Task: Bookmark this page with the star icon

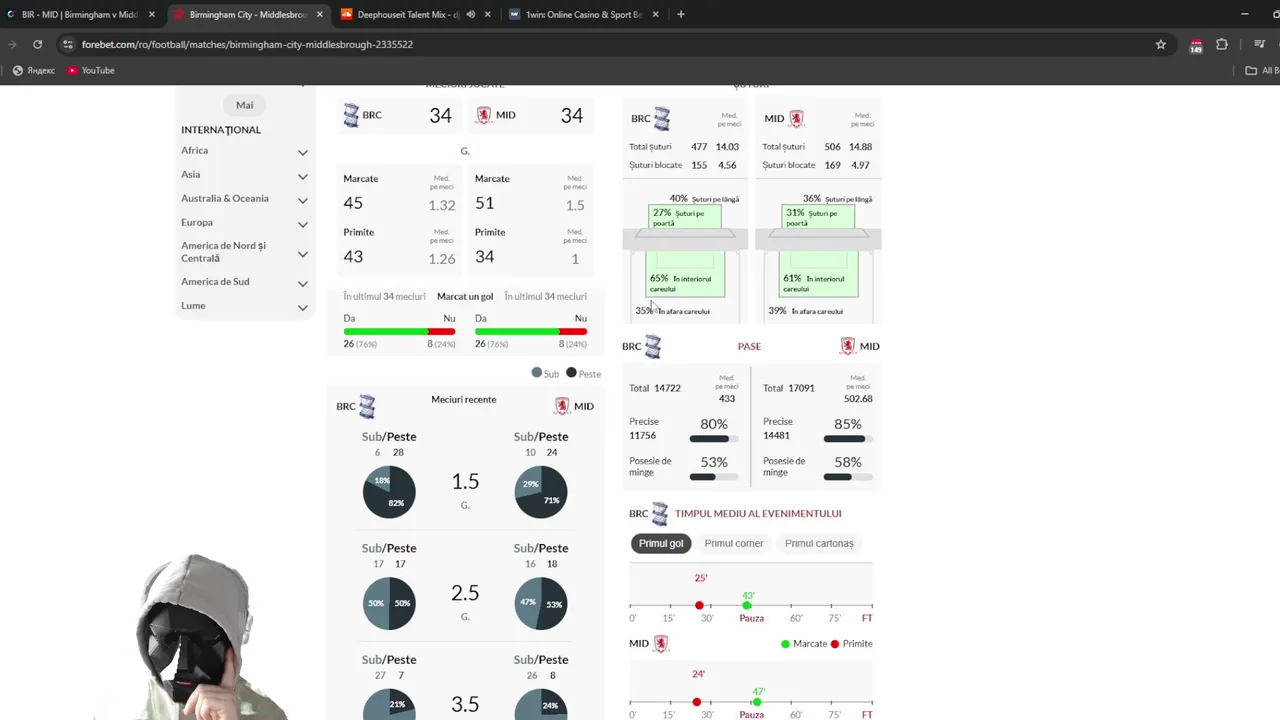Action: click(1161, 44)
